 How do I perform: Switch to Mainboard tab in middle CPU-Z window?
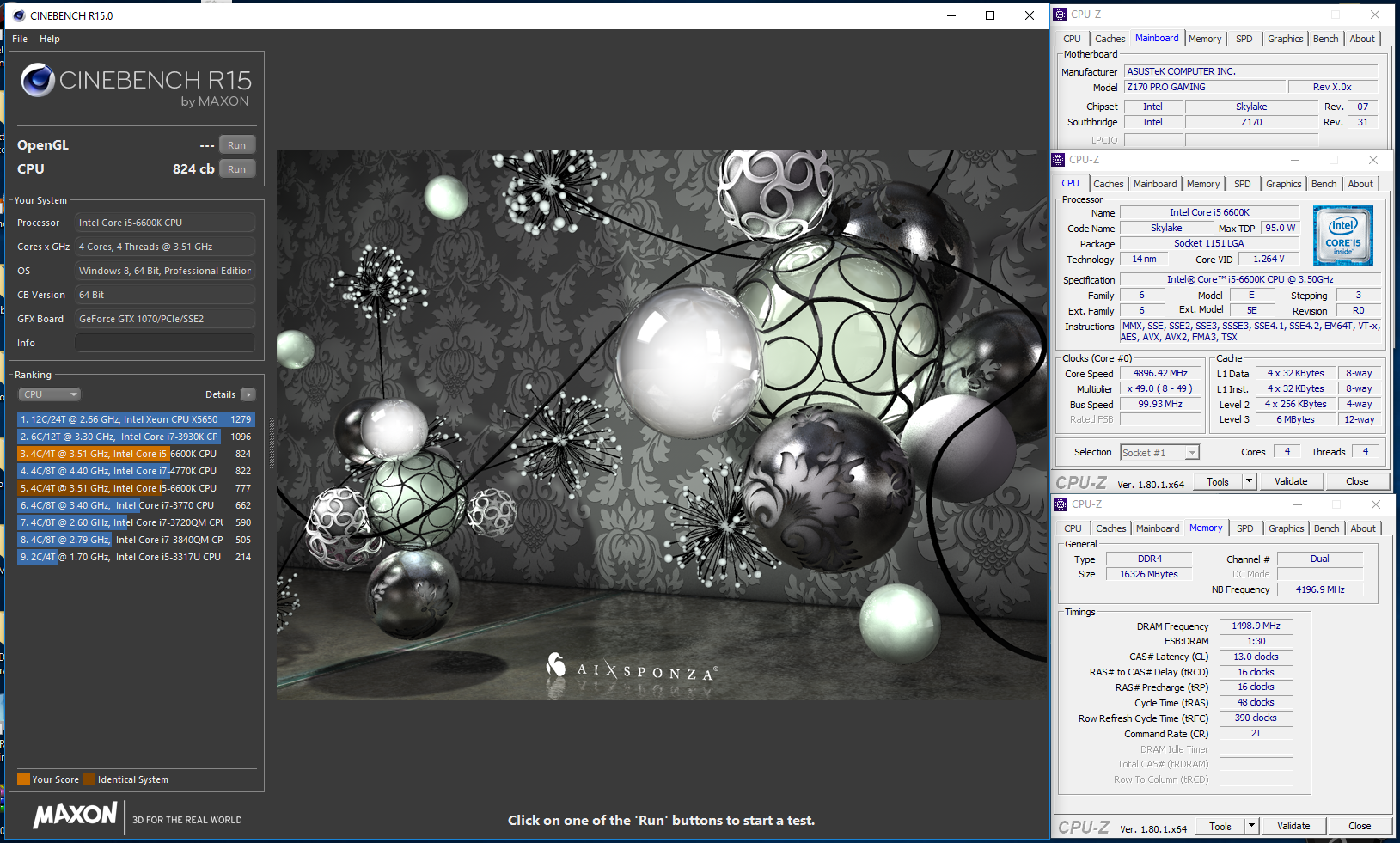pos(1155,184)
